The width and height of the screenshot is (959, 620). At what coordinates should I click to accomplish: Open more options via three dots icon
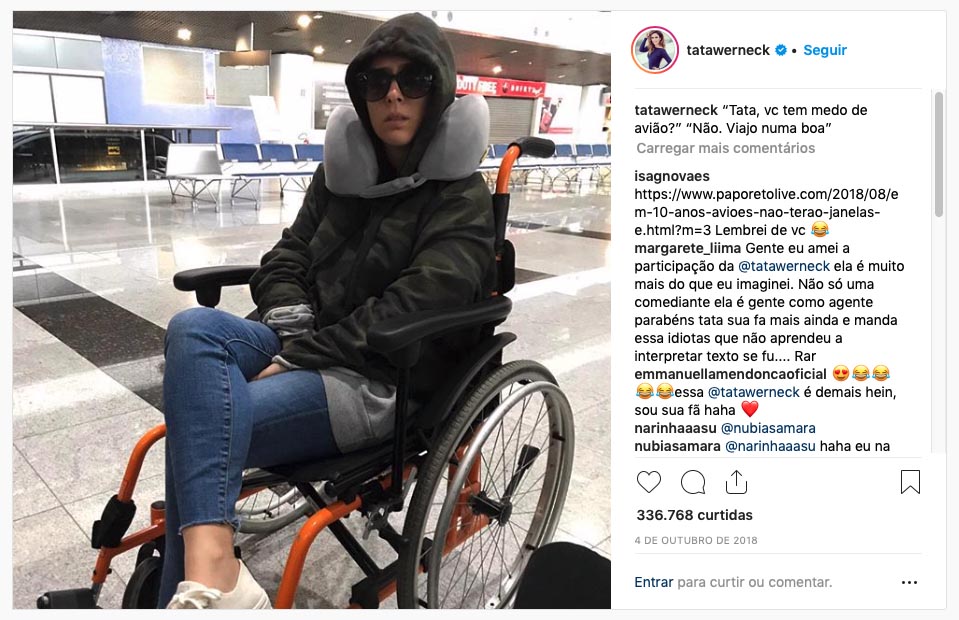point(909,583)
